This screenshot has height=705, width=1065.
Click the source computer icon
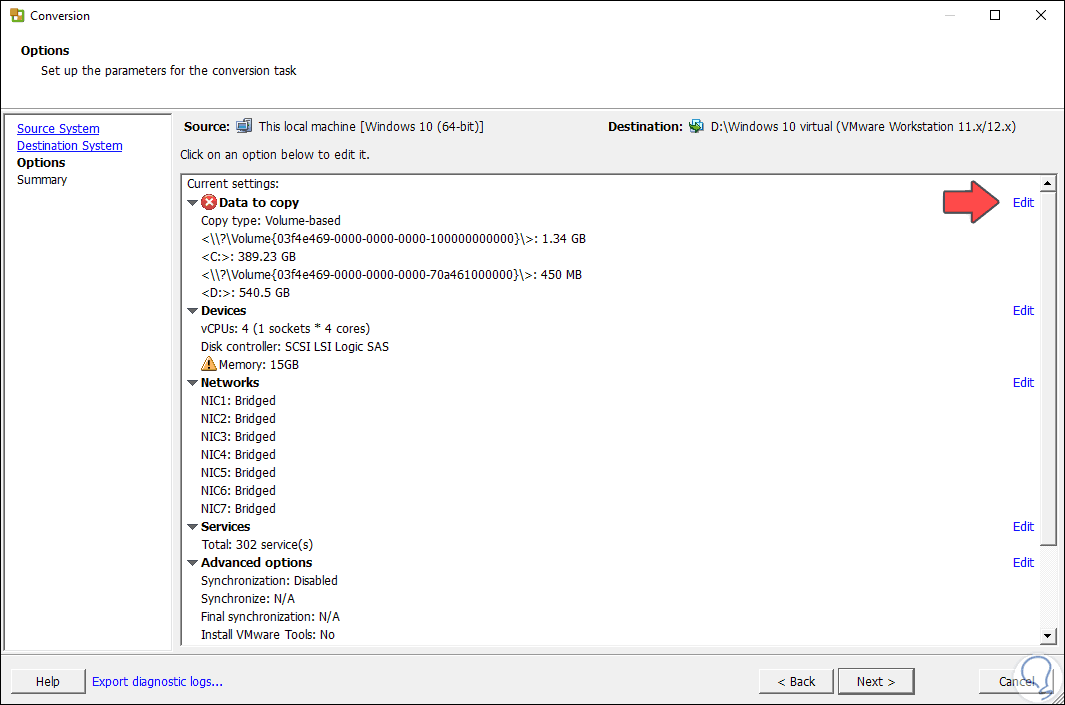[244, 127]
